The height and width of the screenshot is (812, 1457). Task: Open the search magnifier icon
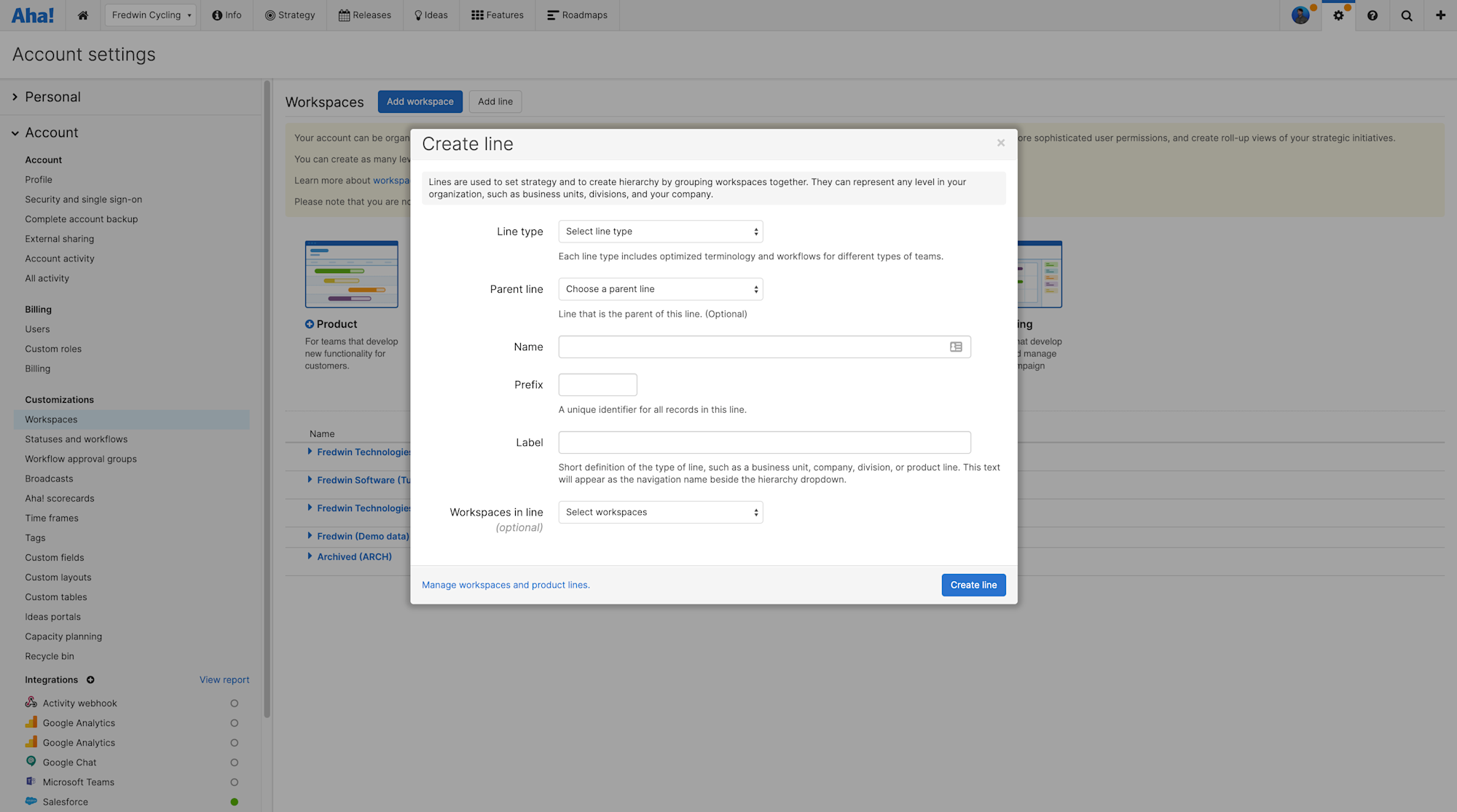click(1407, 15)
